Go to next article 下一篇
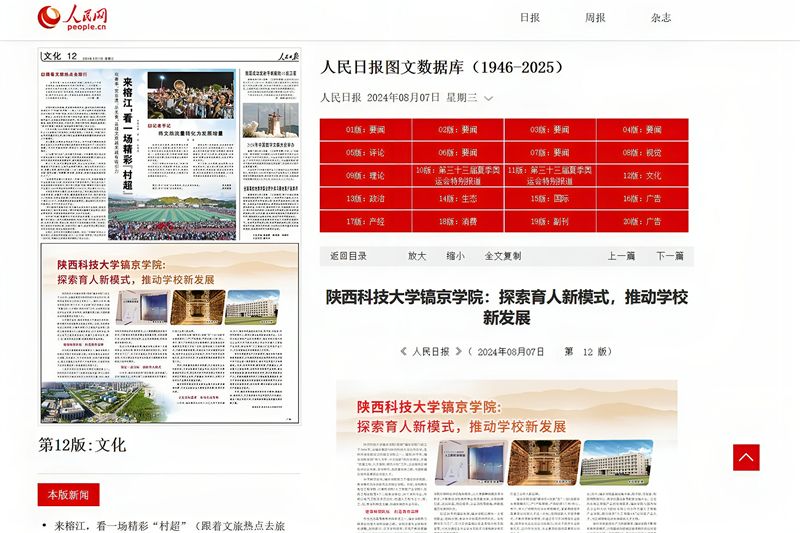The width and height of the screenshot is (800, 533). (x=670, y=256)
